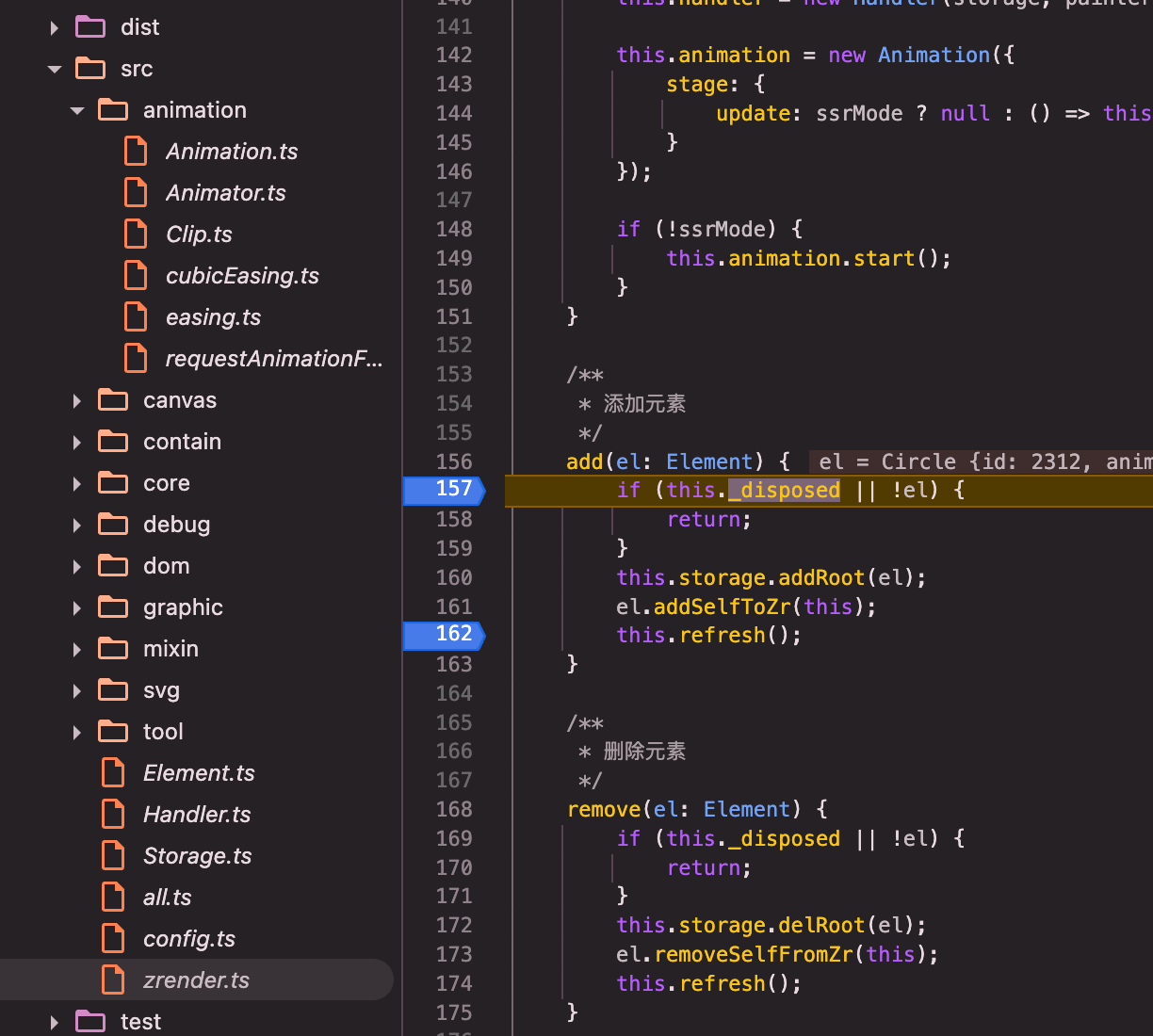Collapse the animation folder arrow

point(77,110)
